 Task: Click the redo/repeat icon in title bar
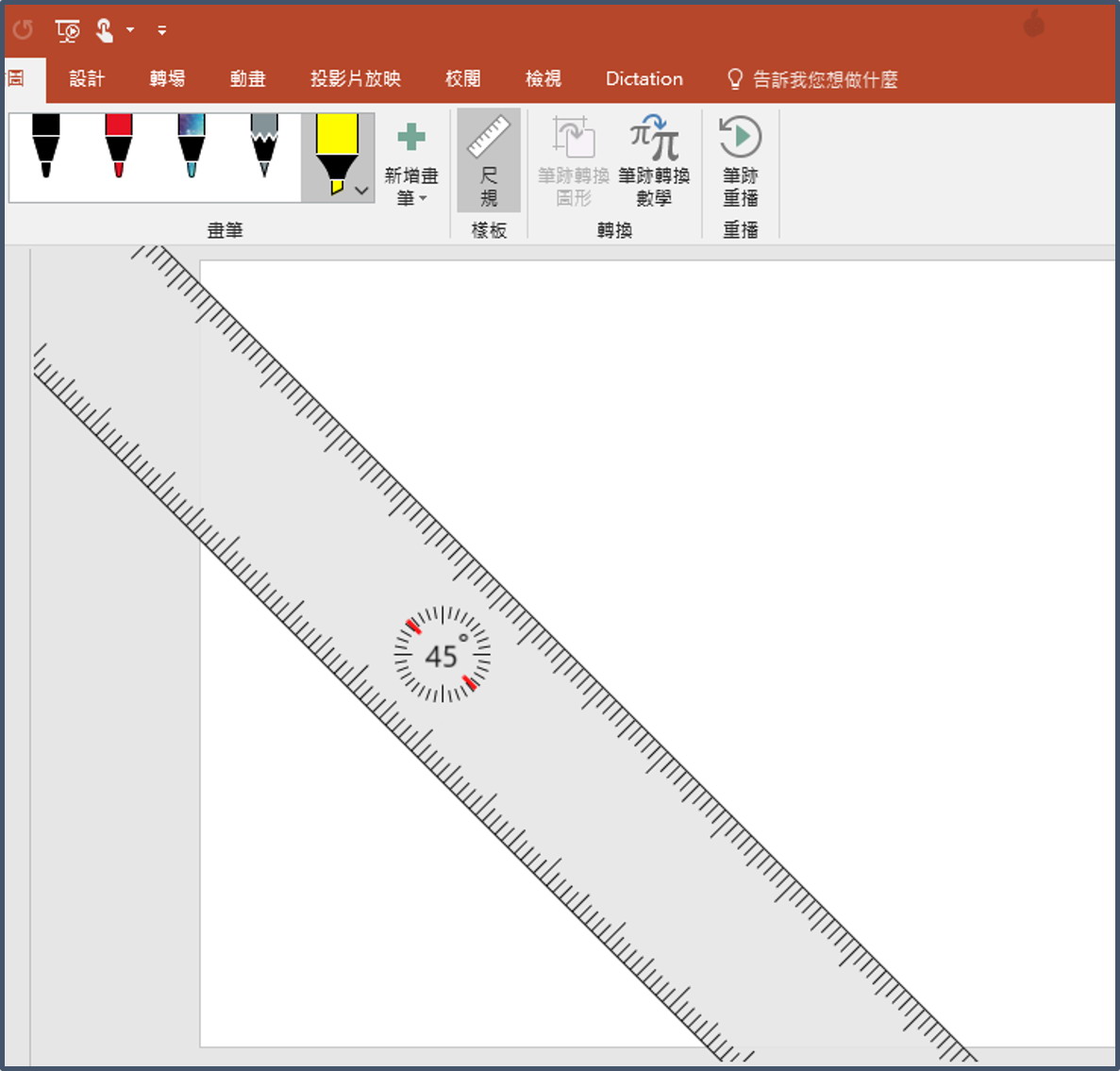pyautogui.click(x=24, y=29)
